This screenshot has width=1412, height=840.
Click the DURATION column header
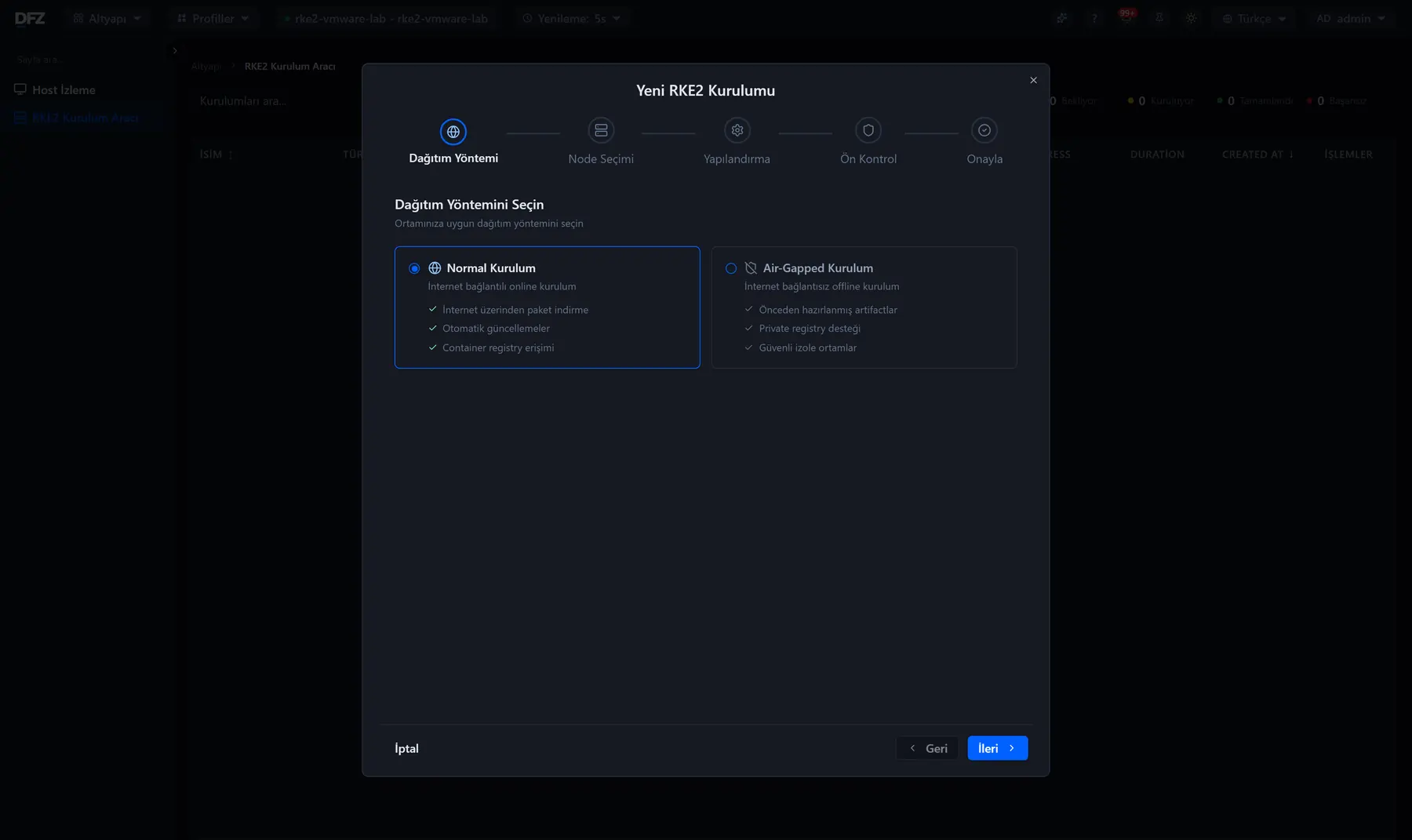[1157, 155]
